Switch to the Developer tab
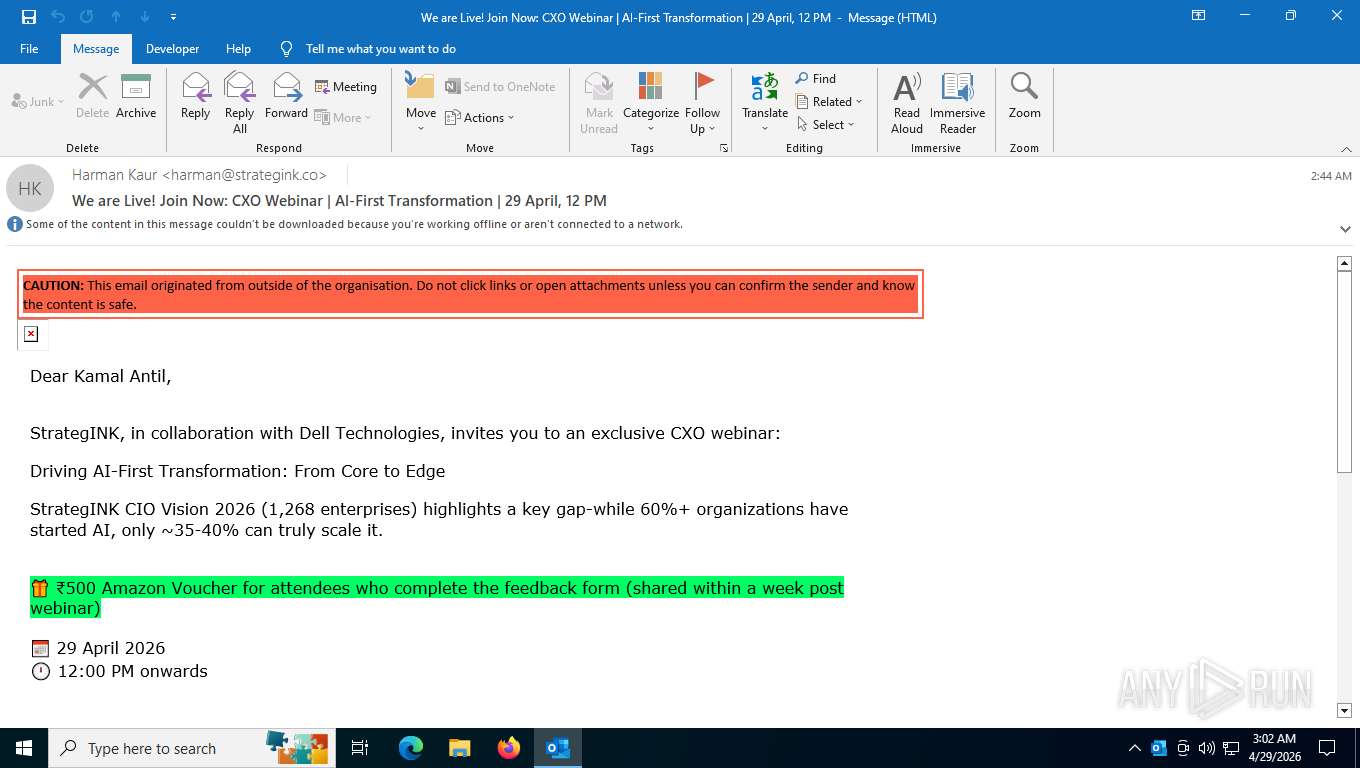Viewport: 1360px width, 768px height. point(172,49)
